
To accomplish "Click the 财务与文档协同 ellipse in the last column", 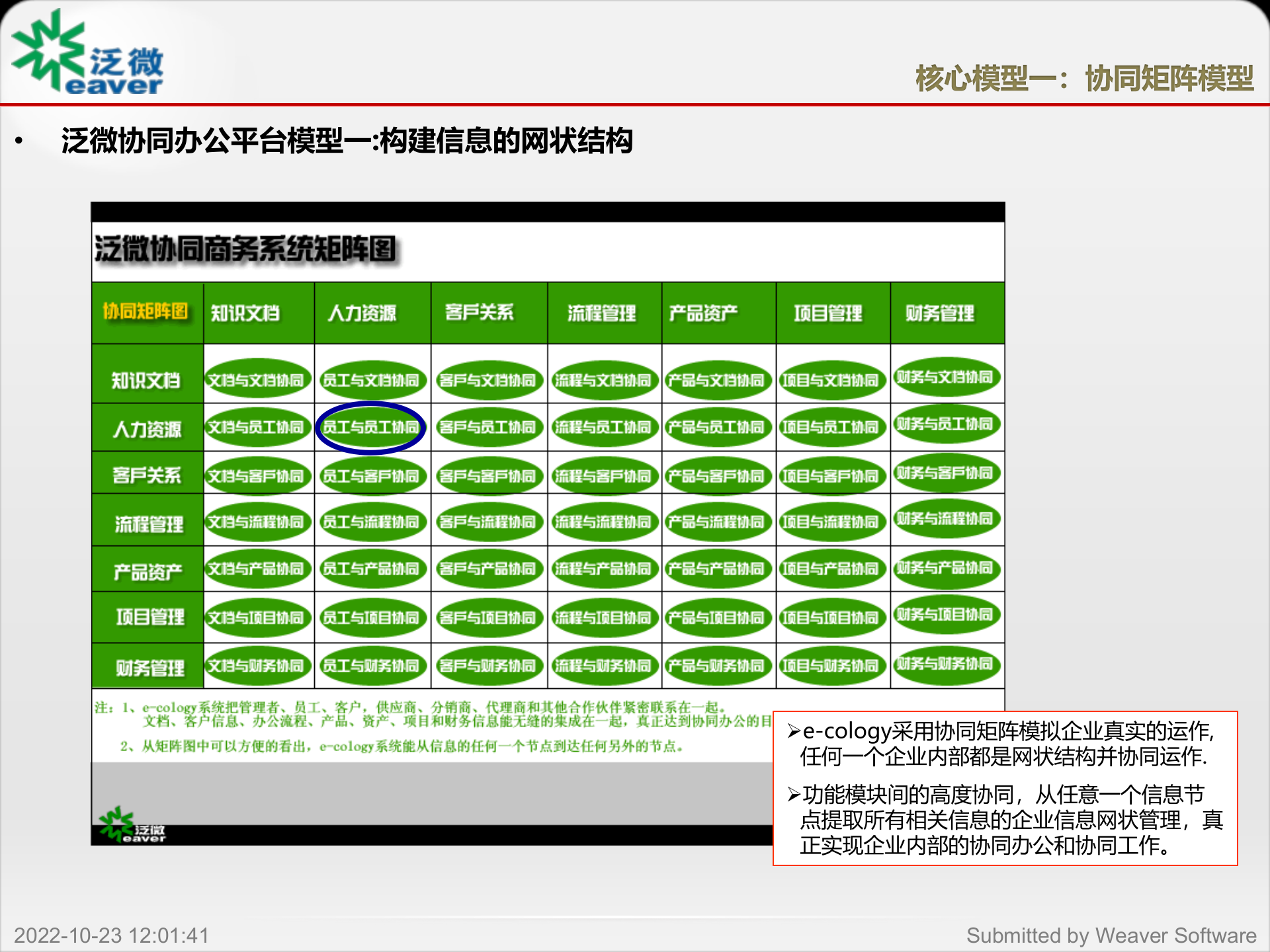I will click(947, 377).
